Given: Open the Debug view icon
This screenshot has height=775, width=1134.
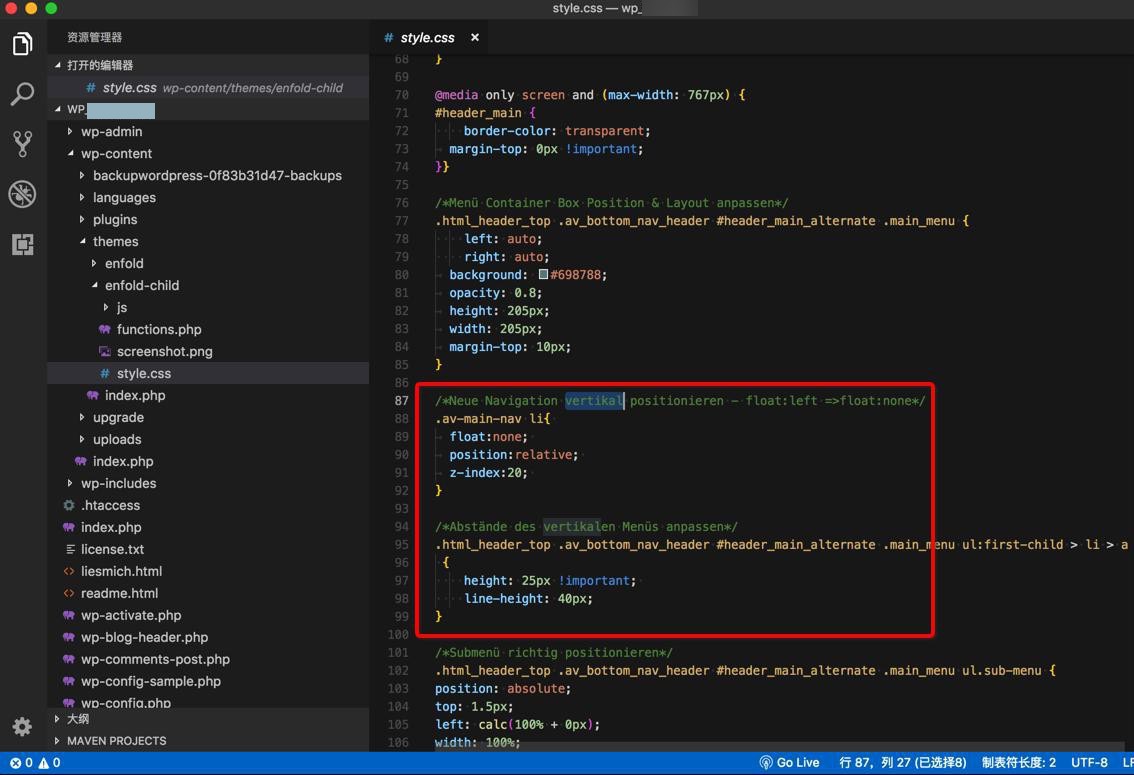Looking at the screenshot, I should click(x=22, y=194).
